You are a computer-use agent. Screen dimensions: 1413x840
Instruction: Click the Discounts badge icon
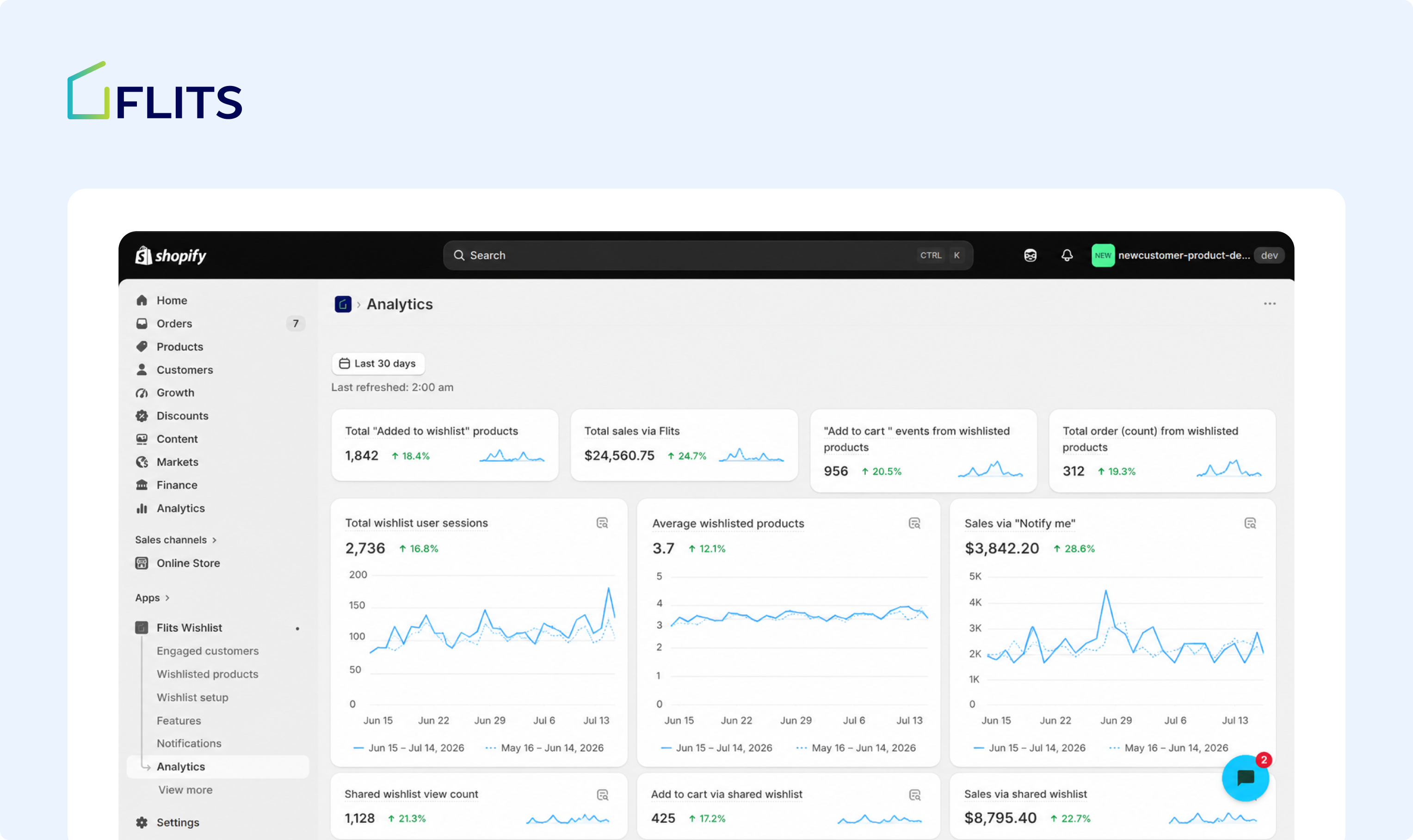click(142, 416)
